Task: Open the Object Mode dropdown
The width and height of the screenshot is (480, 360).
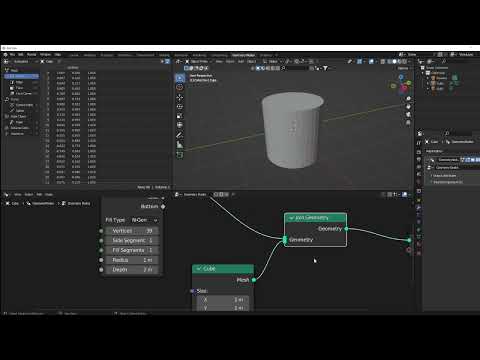Action: tap(199, 61)
